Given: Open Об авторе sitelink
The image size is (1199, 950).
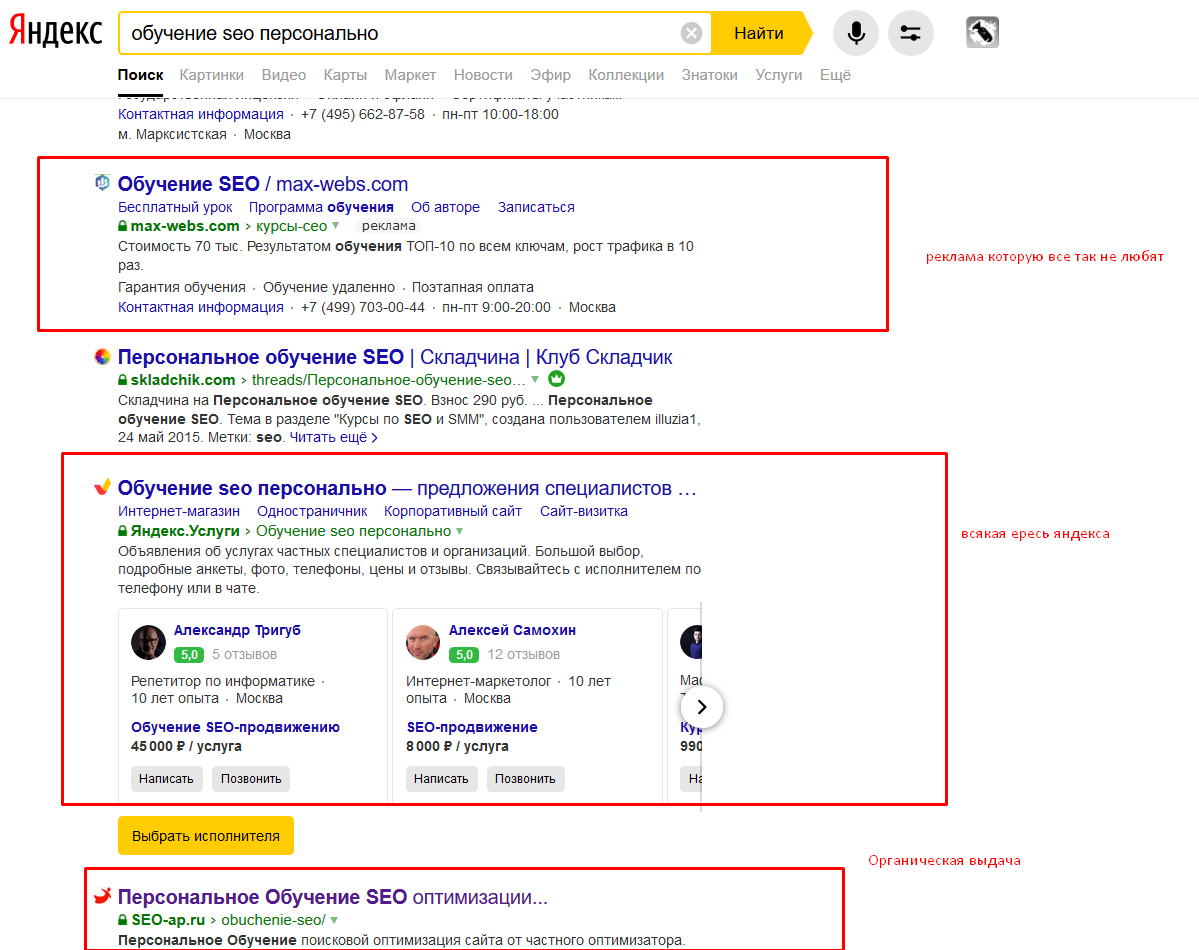Looking at the screenshot, I should click(x=445, y=207).
